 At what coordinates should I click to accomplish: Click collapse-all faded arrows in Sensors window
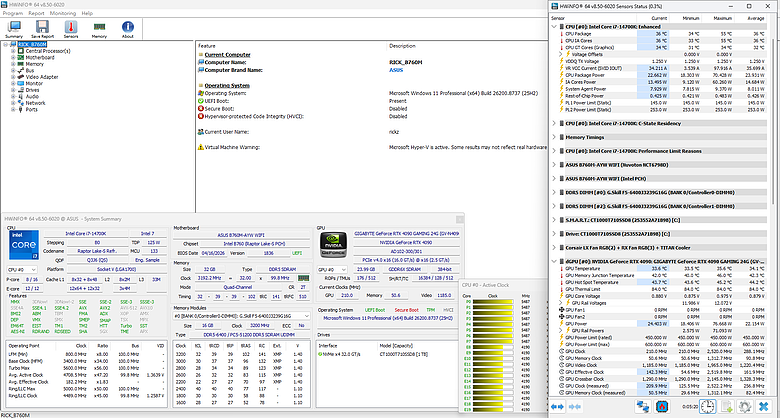pyautogui.click(x=575, y=407)
